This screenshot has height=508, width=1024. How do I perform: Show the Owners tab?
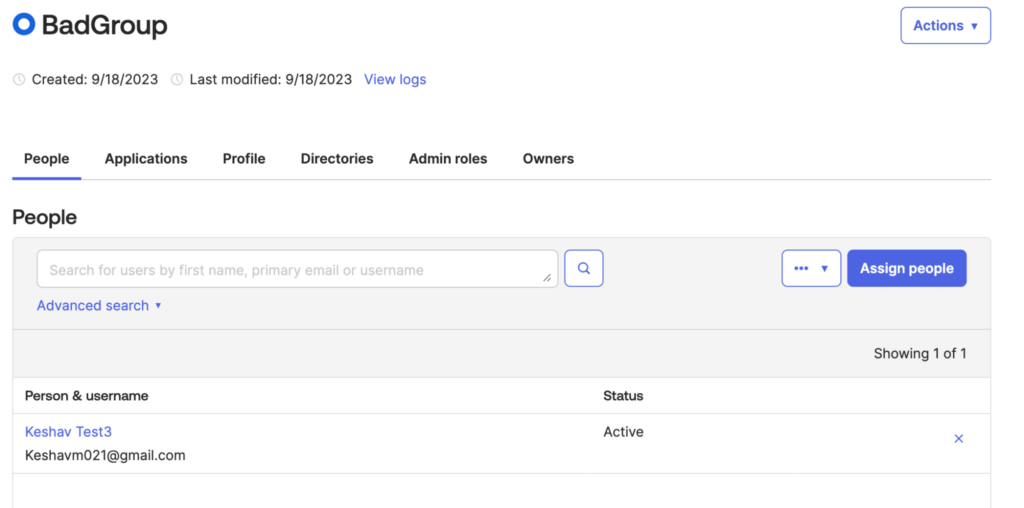548,159
